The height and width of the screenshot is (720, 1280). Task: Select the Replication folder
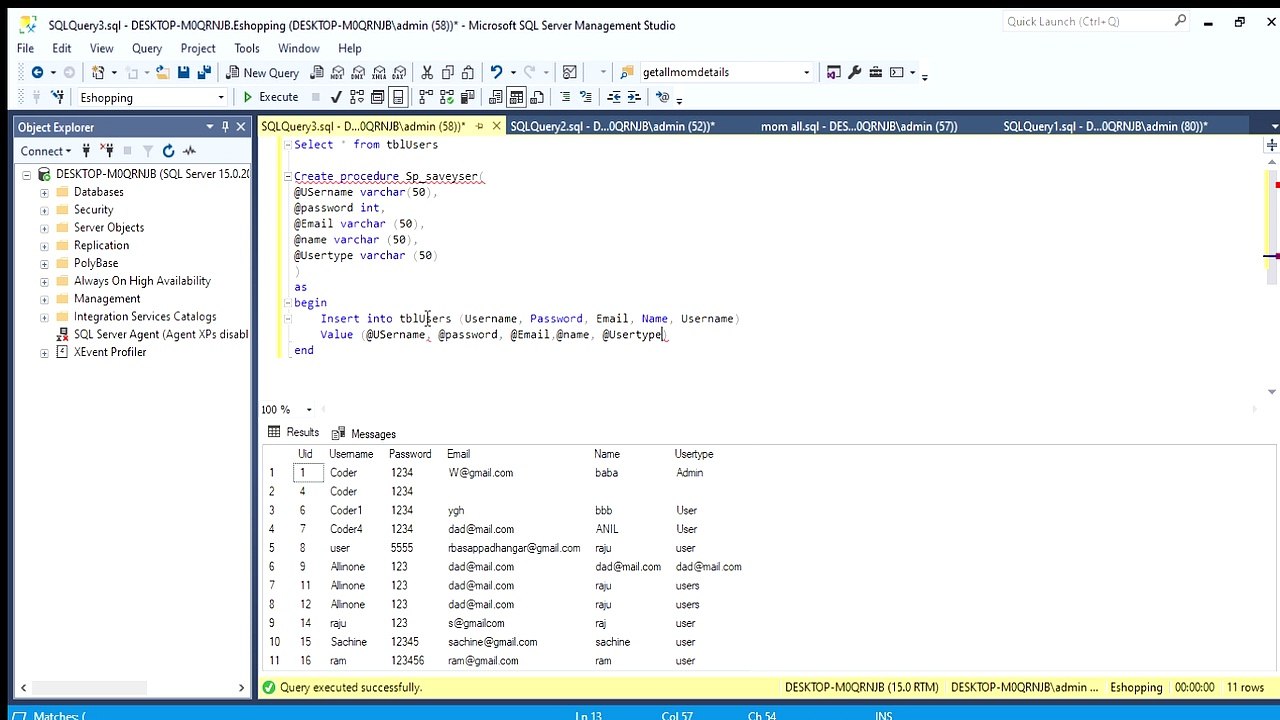tap(101, 245)
